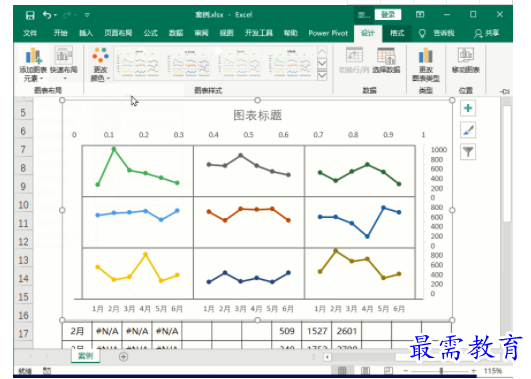The height and width of the screenshot is (379, 531).
Task: Click 选择数据 icon
Action: point(386,60)
